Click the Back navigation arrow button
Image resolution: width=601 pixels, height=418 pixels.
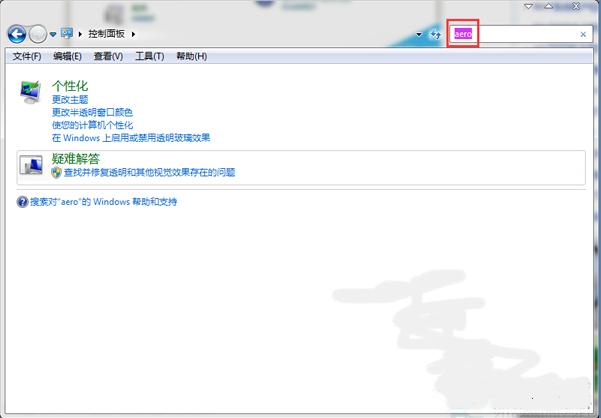tap(17, 34)
